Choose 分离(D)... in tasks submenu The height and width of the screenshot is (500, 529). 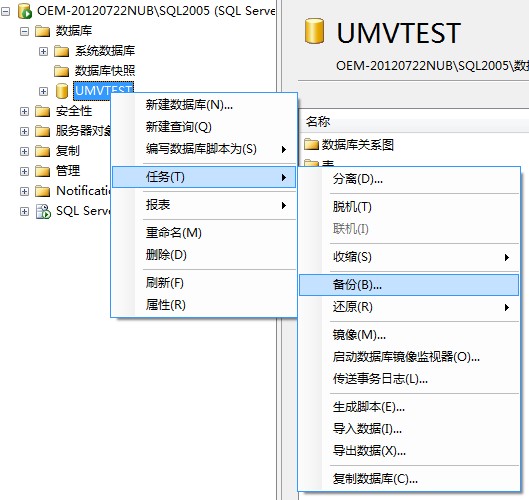coord(409,179)
